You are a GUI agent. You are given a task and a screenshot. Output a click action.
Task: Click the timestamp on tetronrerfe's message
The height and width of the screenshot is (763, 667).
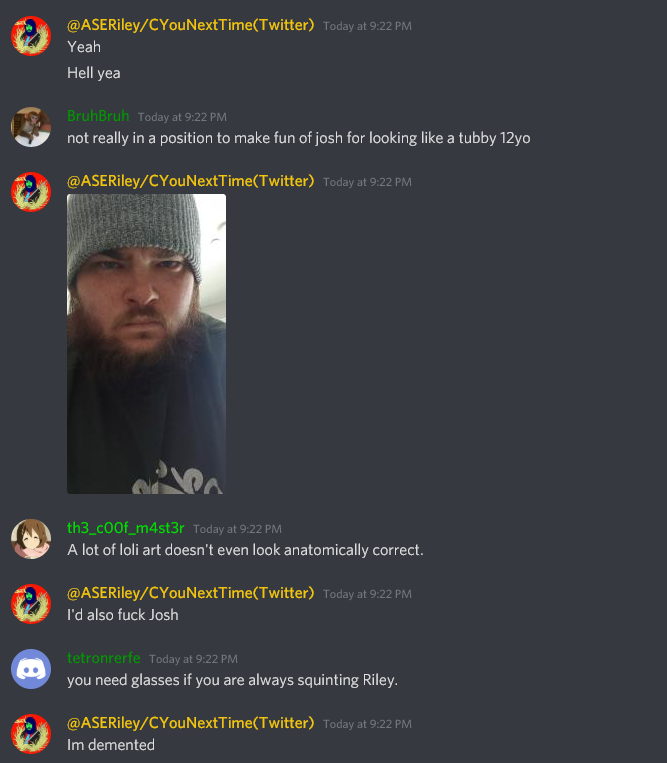tap(194, 659)
